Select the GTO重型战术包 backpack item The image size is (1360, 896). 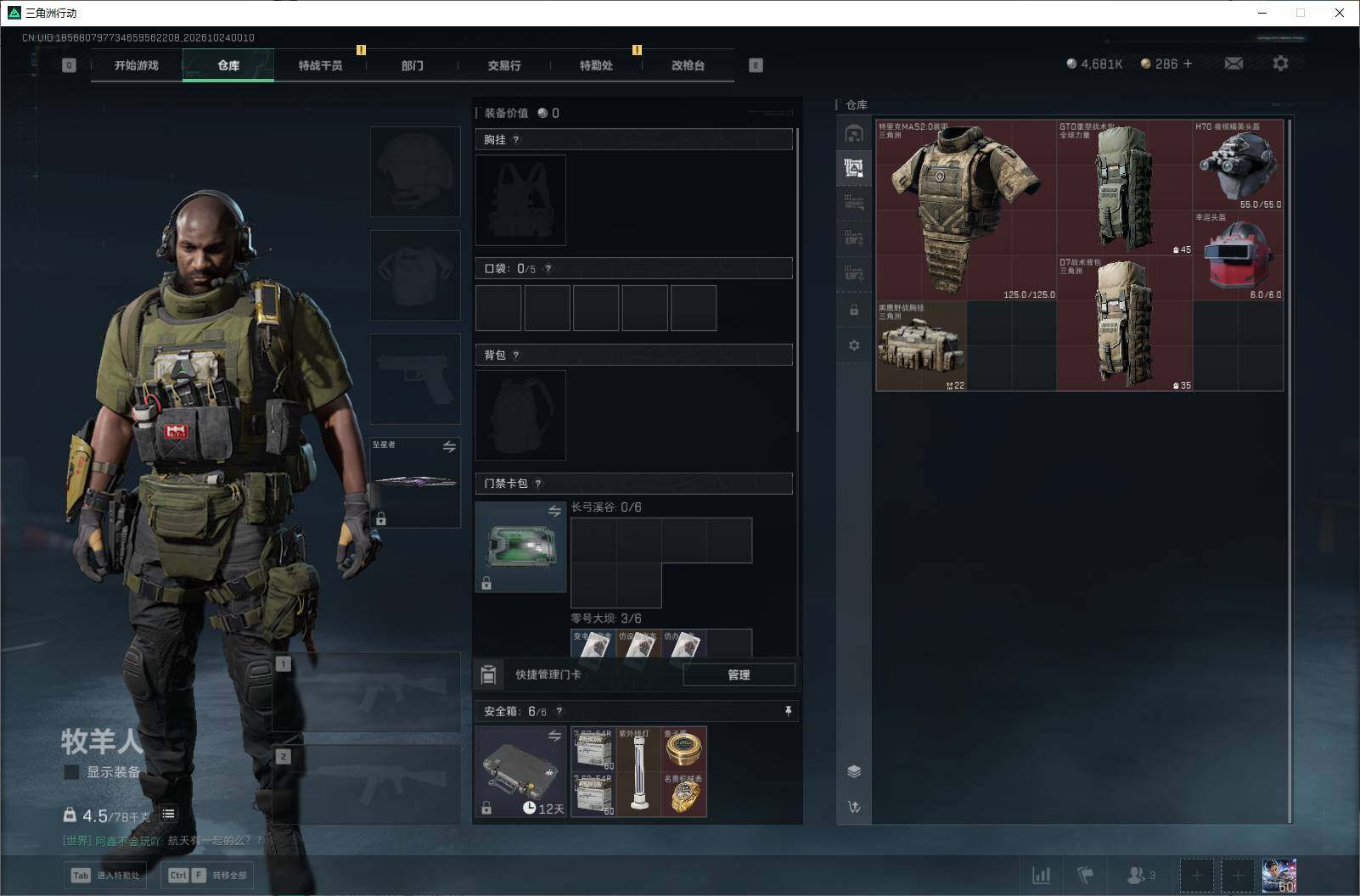[1125, 188]
